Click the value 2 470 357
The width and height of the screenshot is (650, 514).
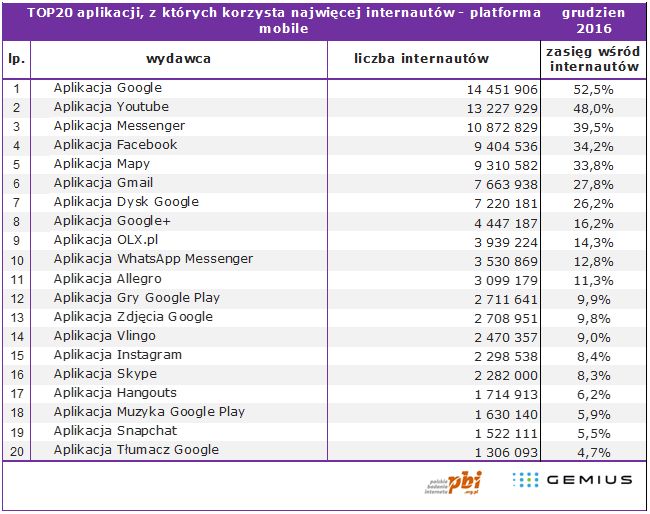[x=506, y=338]
